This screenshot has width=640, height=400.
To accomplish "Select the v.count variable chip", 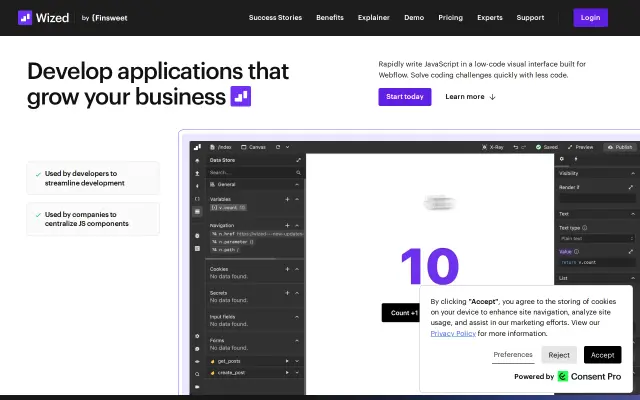I will point(228,208).
